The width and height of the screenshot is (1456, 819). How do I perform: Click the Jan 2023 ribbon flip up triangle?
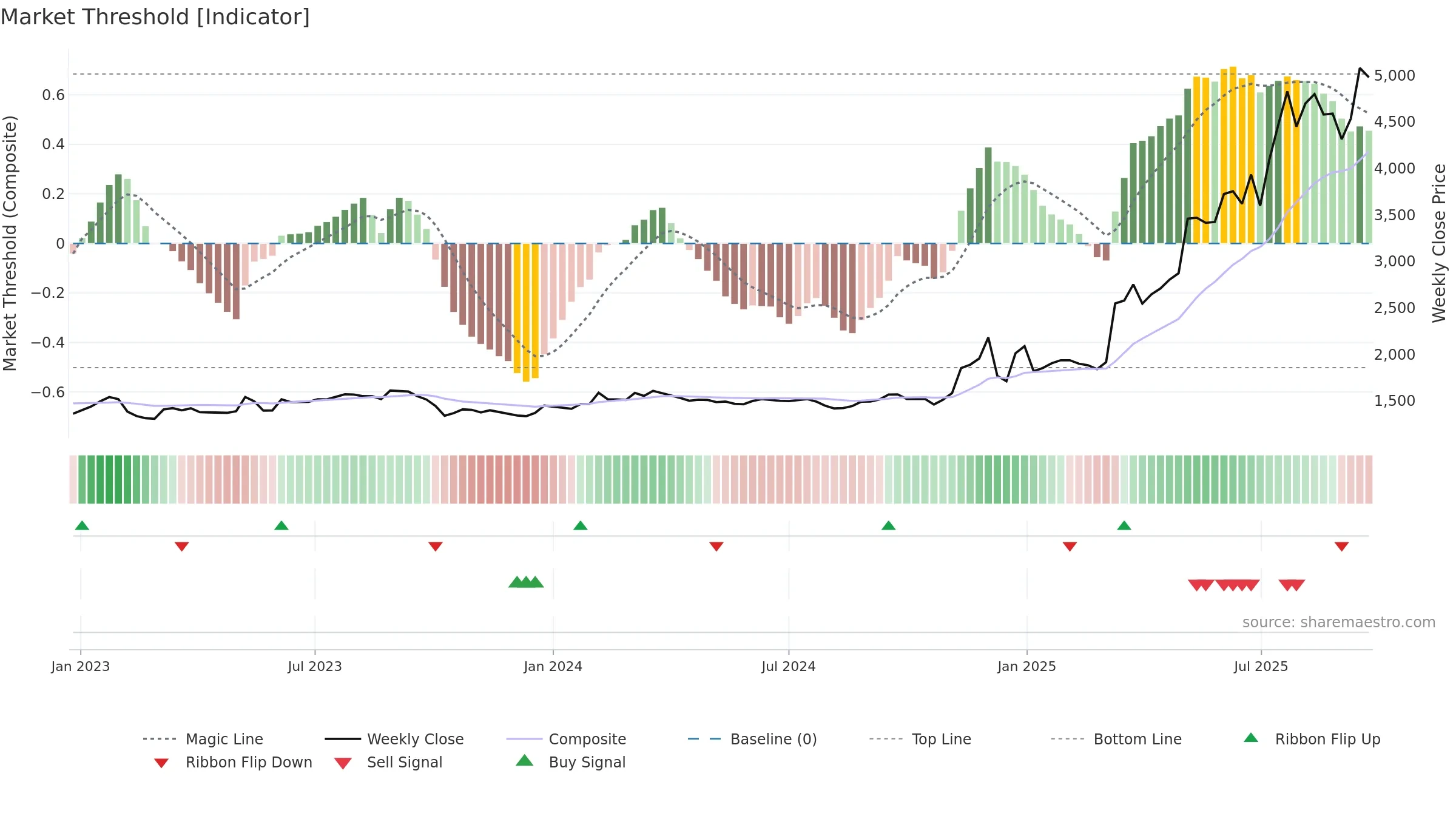82,525
